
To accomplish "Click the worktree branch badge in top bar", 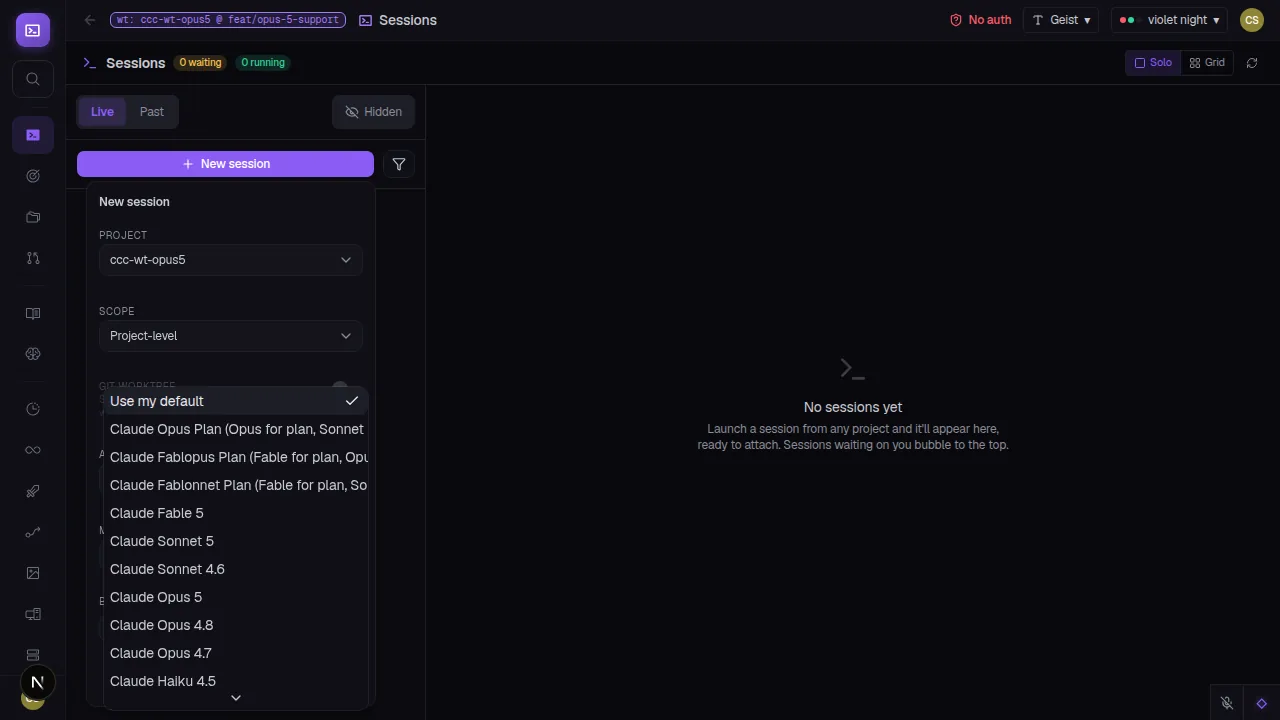I will pos(228,20).
